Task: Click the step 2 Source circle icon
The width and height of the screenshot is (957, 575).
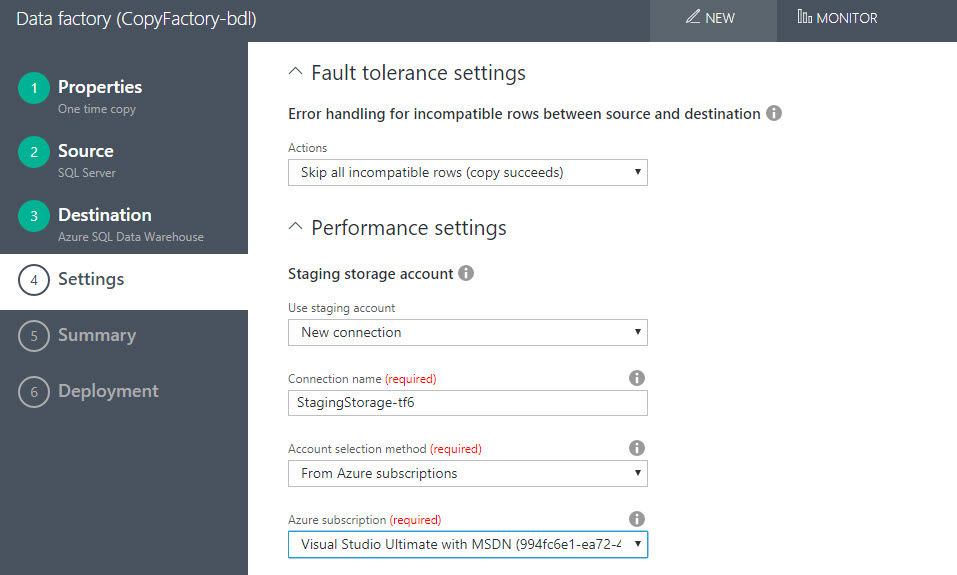Action: (34, 153)
